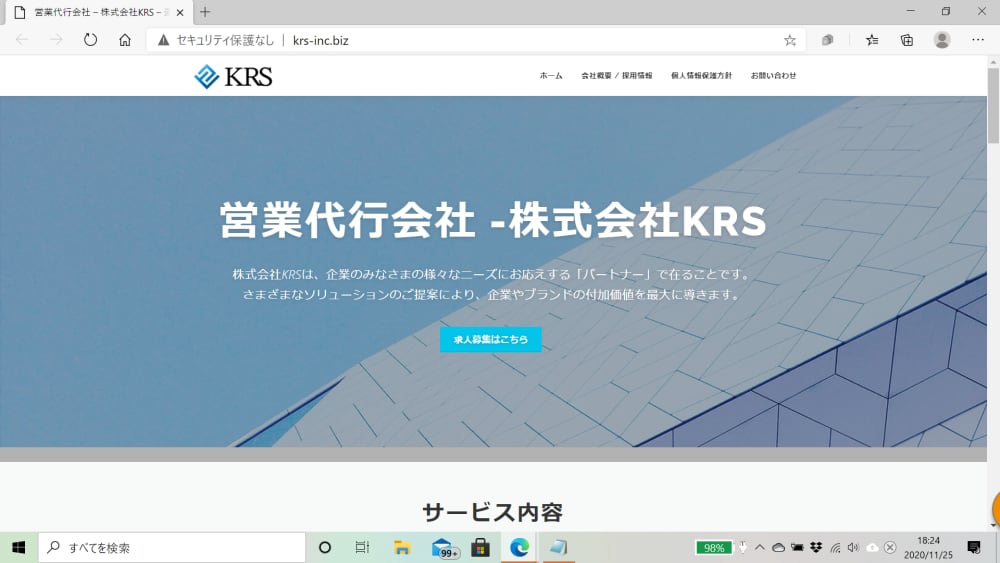The width and height of the screenshot is (1000, 563).
Task: Click the not-secure warning triangle icon
Action: [164, 40]
